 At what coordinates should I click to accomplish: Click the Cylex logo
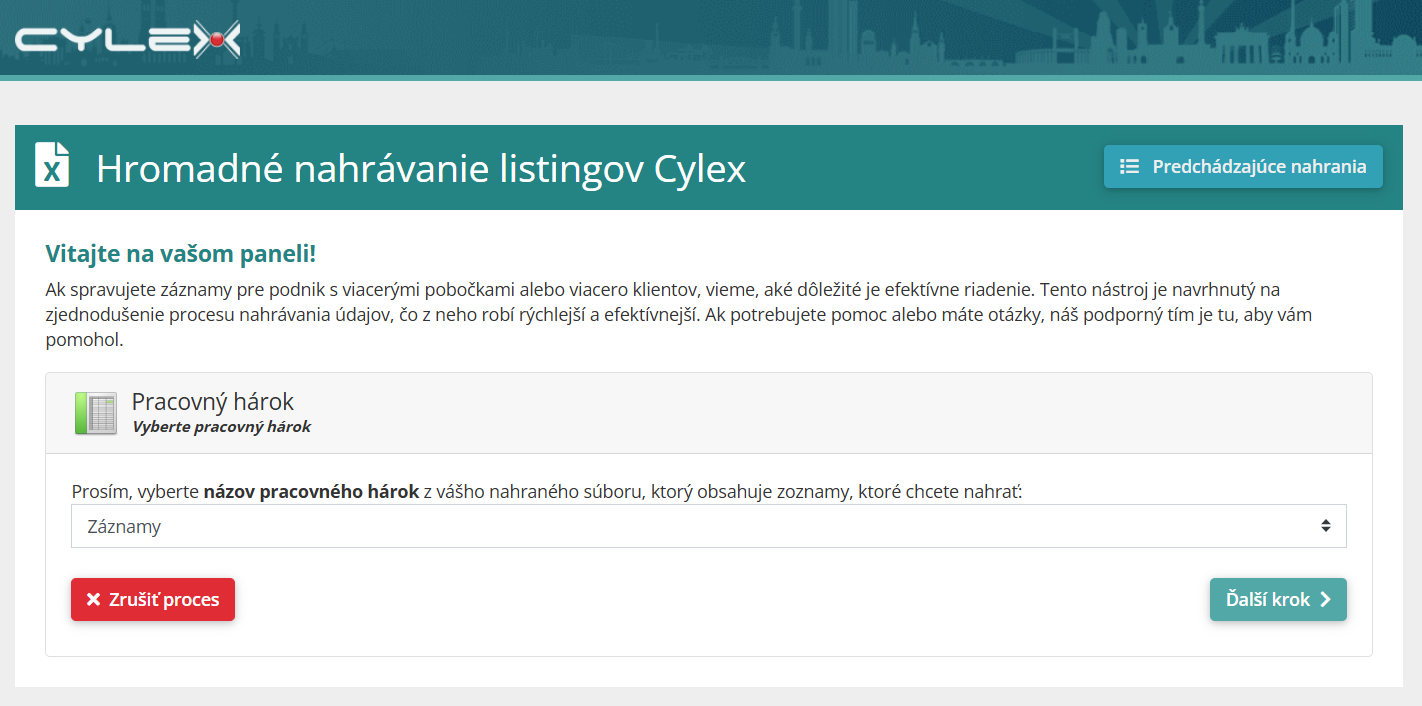point(128,41)
